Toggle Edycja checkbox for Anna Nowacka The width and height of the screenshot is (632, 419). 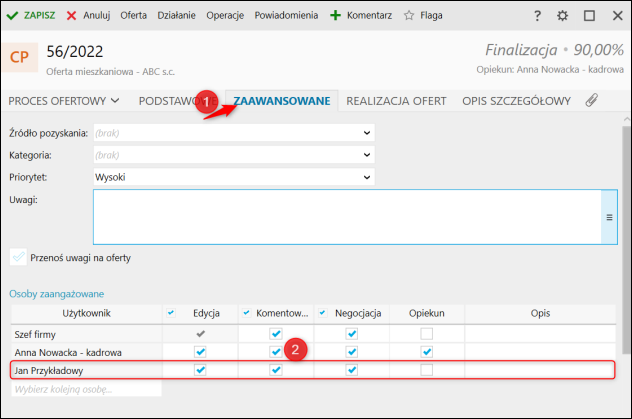tap(200, 352)
